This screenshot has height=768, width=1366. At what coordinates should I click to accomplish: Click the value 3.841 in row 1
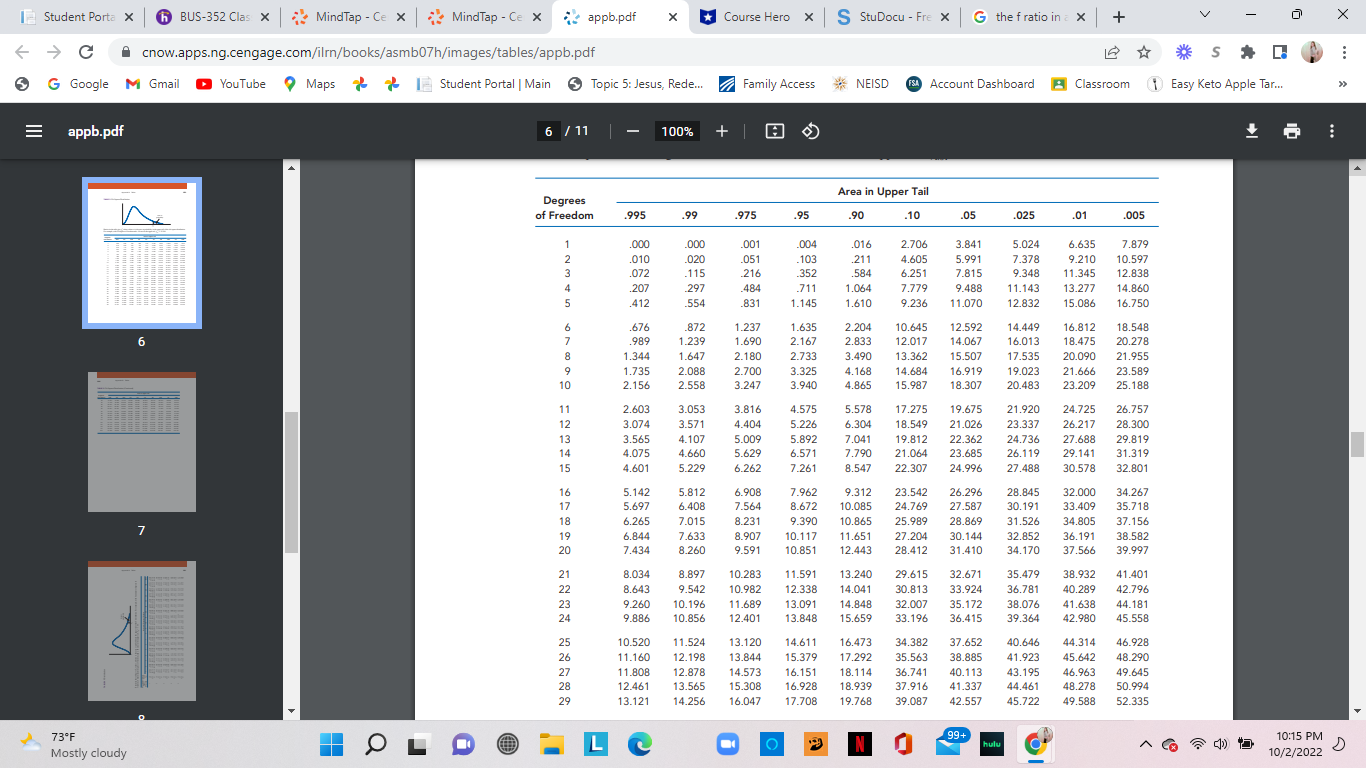966,243
